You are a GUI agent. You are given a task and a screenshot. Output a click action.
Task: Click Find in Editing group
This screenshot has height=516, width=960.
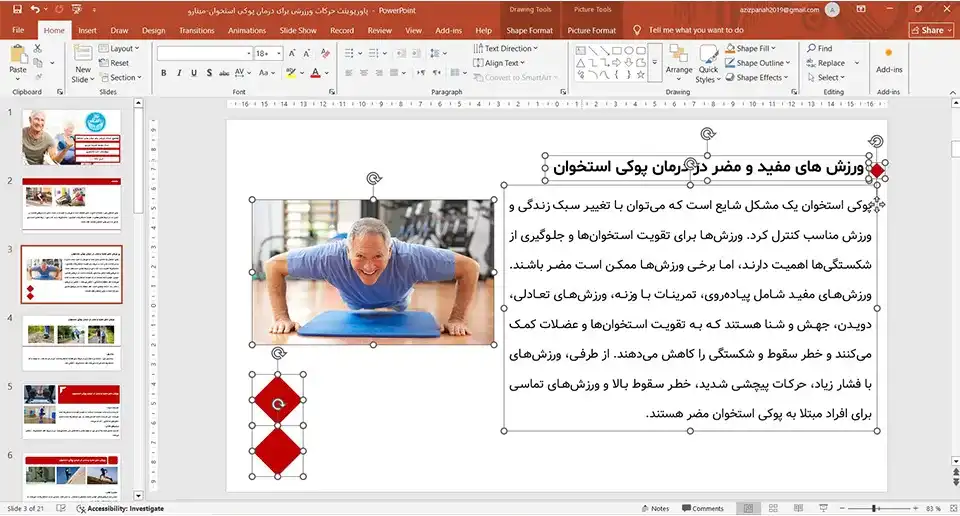pos(820,48)
